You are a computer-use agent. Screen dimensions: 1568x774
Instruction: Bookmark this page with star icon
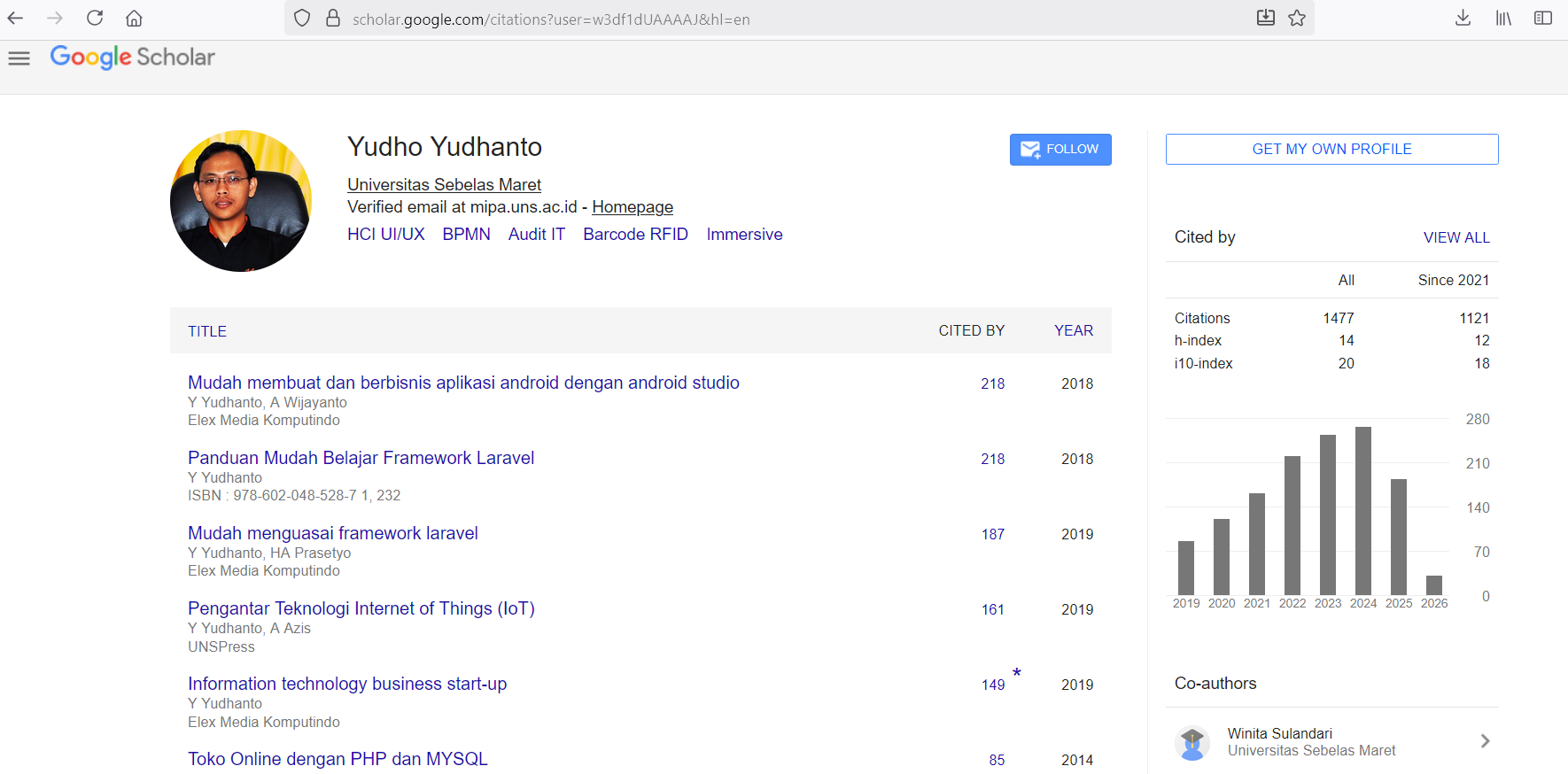pyautogui.click(x=1297, y=18)
